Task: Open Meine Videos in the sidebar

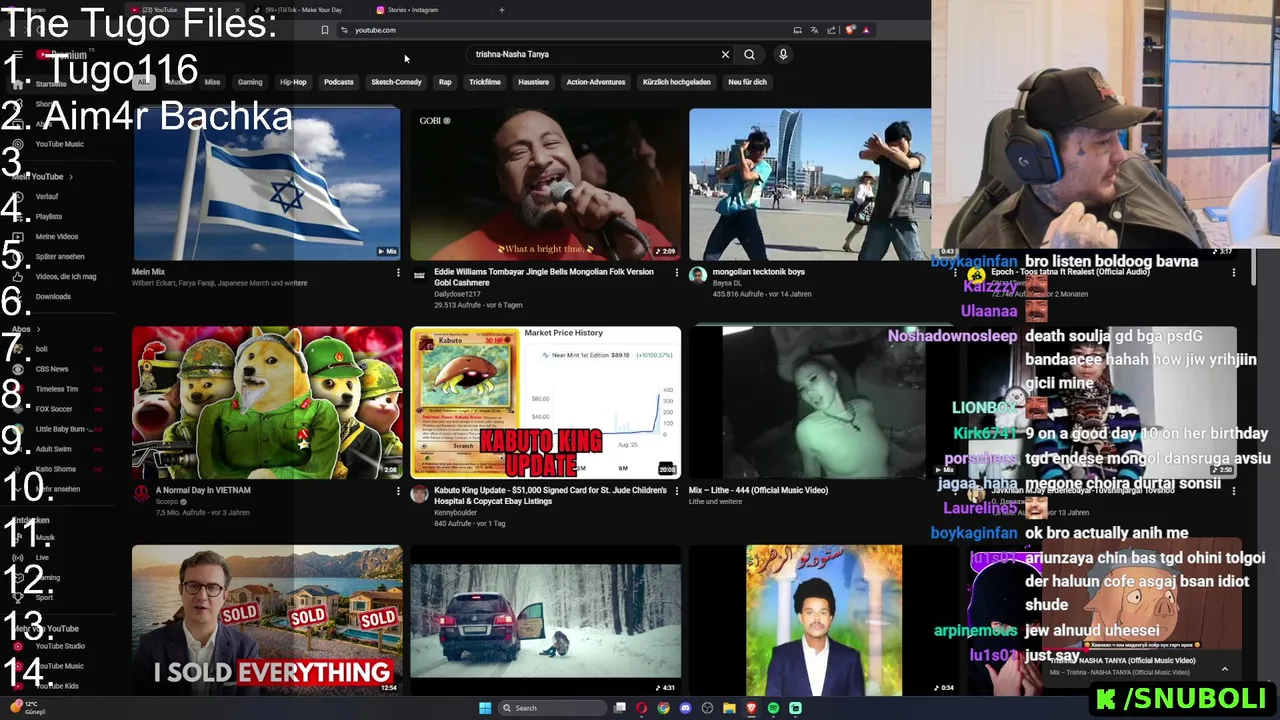Action: click(56, 237)
